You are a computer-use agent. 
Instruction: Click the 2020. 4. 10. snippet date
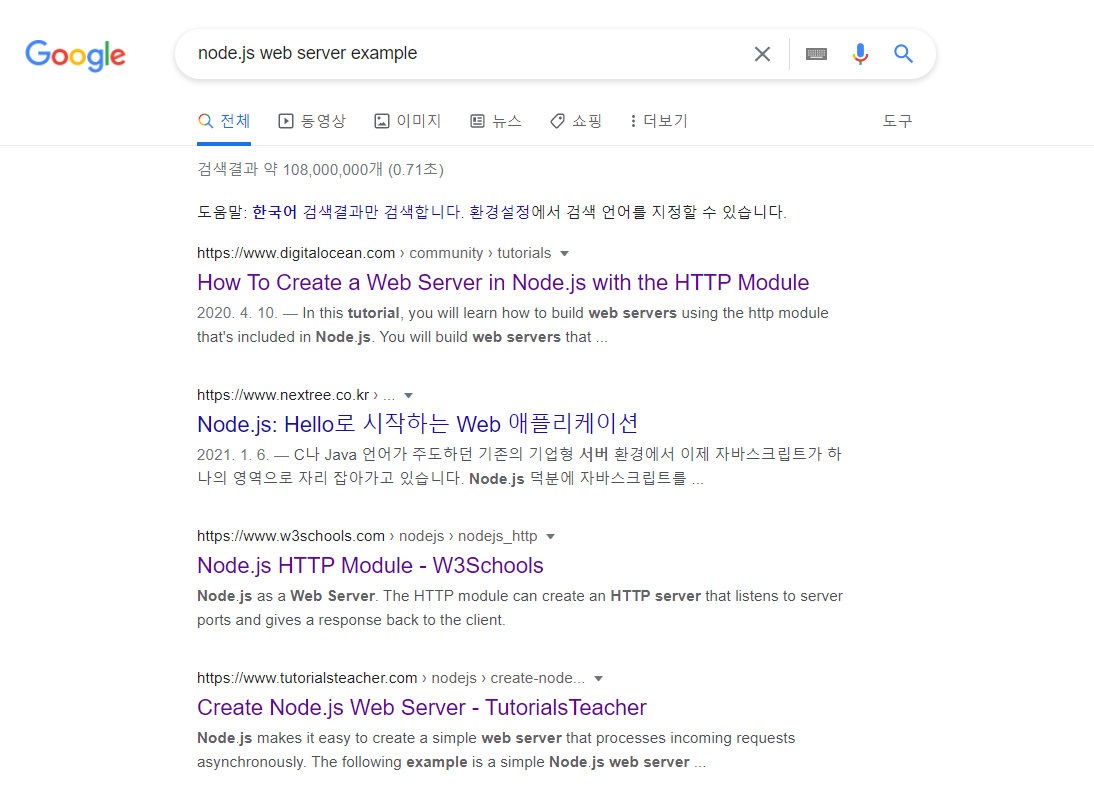[237, 313]
